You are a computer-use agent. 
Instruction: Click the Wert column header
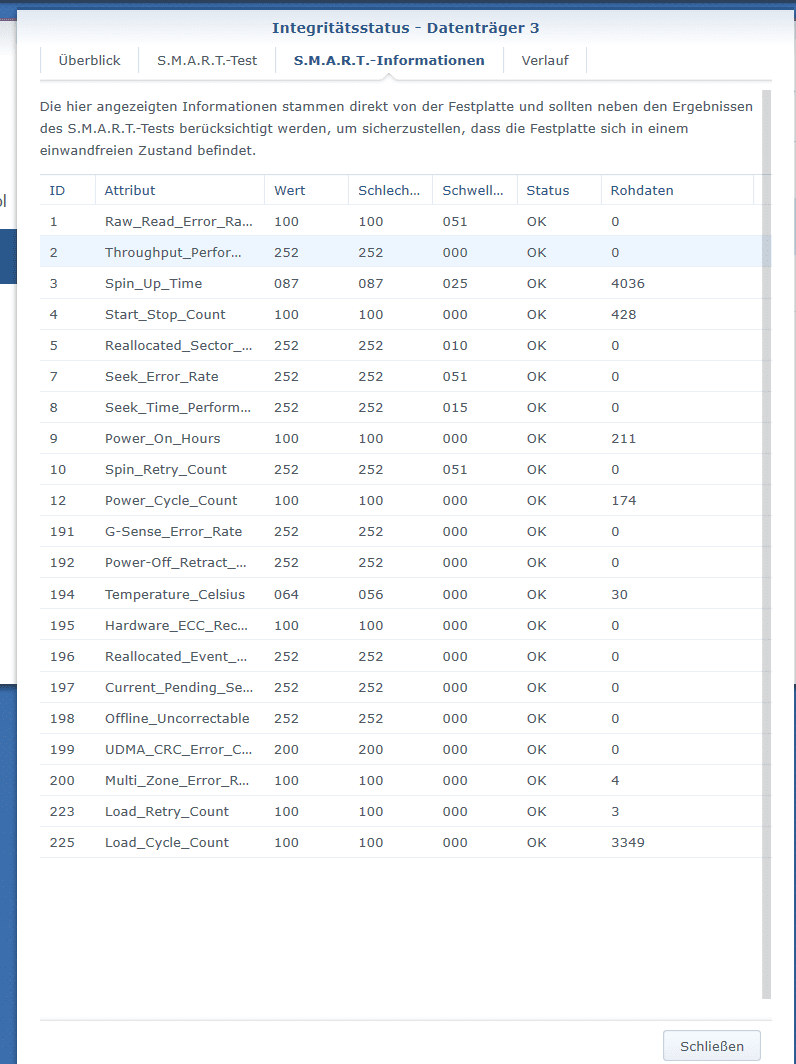tap(306, 191)
